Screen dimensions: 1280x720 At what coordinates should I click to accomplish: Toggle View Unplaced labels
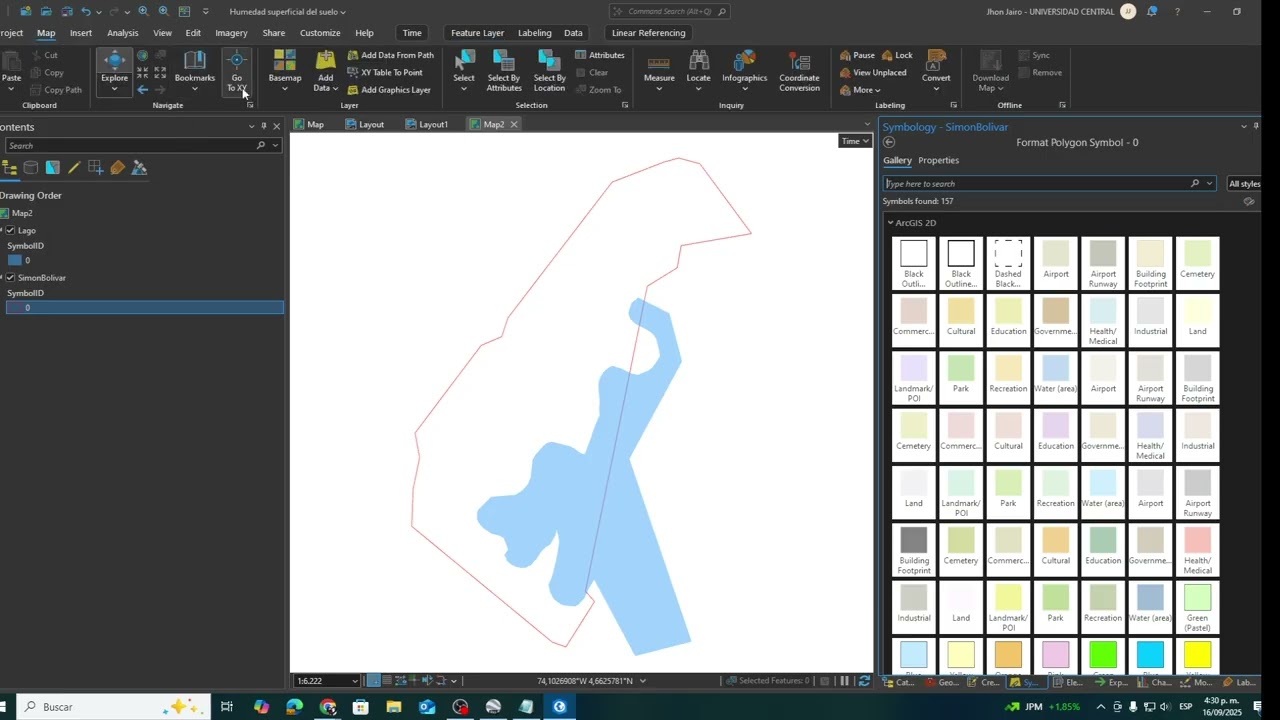click(873, 72)
